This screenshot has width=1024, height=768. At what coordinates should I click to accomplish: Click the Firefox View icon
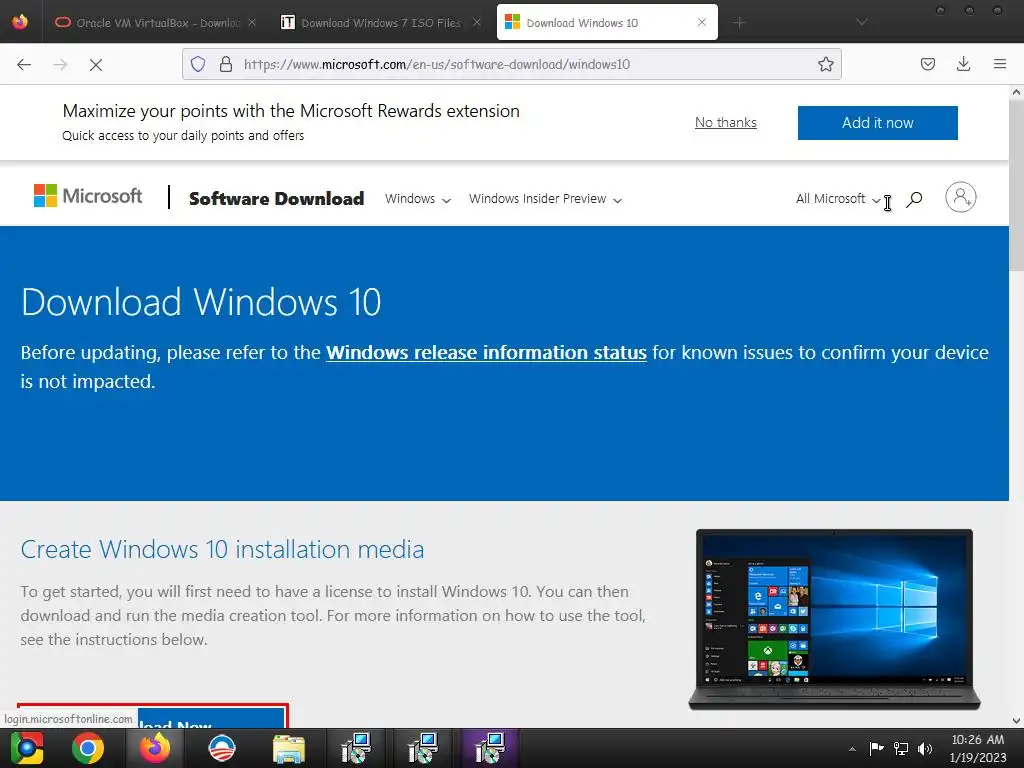[x=20, y=22]
